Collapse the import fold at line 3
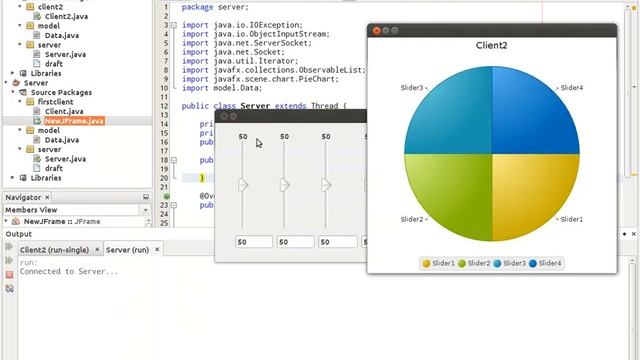 click(x=174, y=25)
